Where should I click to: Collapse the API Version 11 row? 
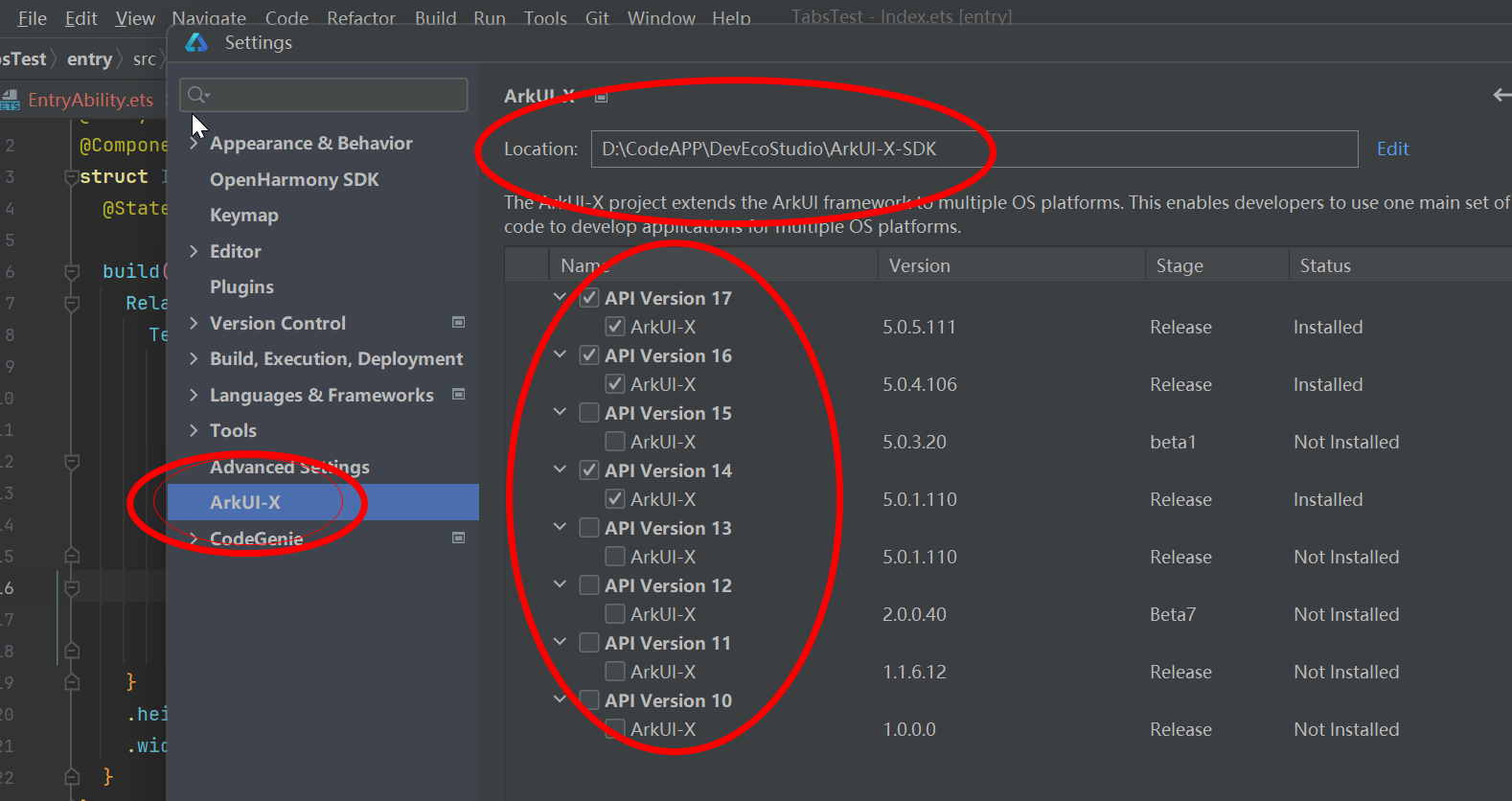tap(561, 642)
